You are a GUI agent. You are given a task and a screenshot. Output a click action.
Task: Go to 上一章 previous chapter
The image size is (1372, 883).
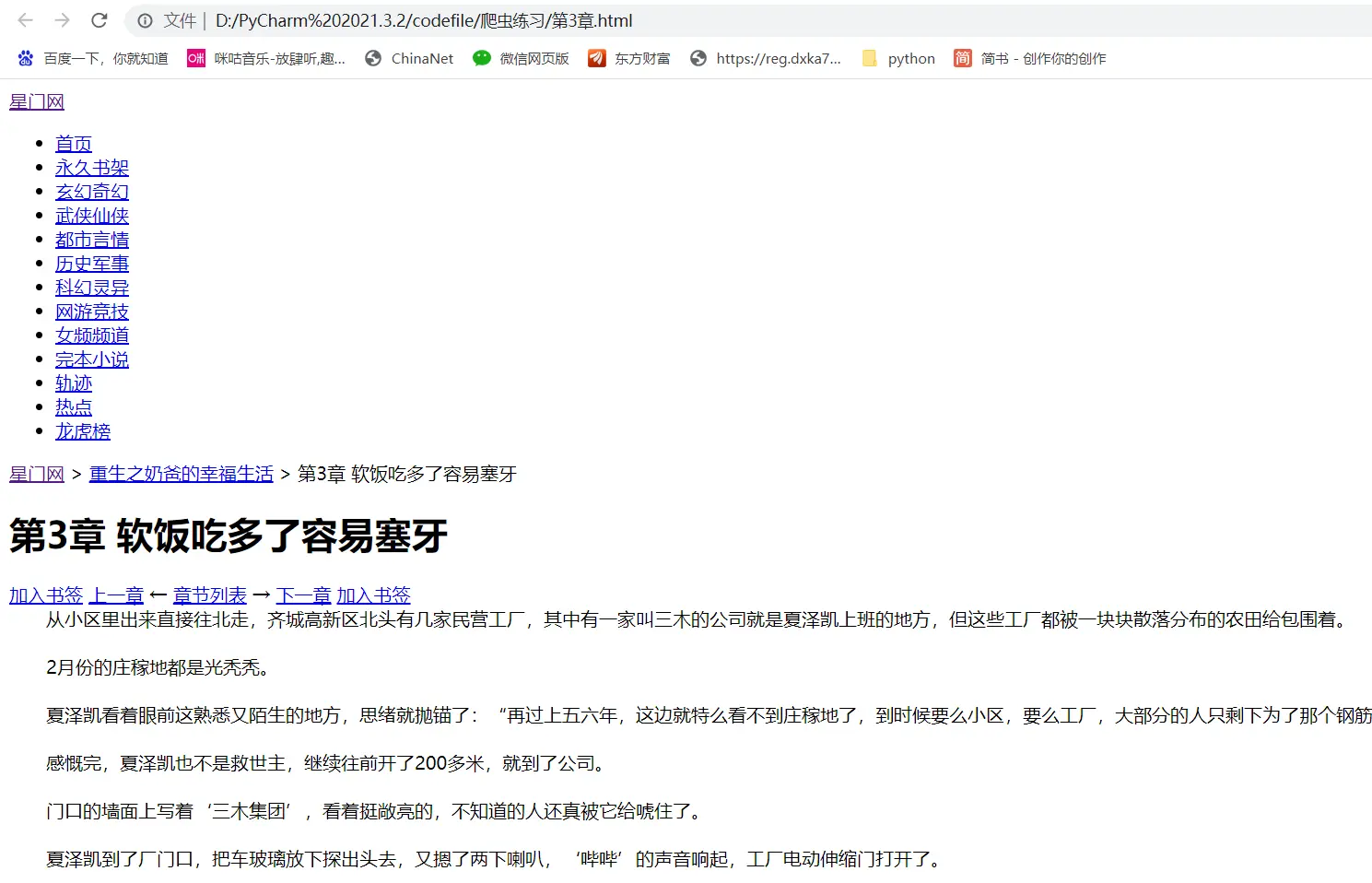(116, 595)
